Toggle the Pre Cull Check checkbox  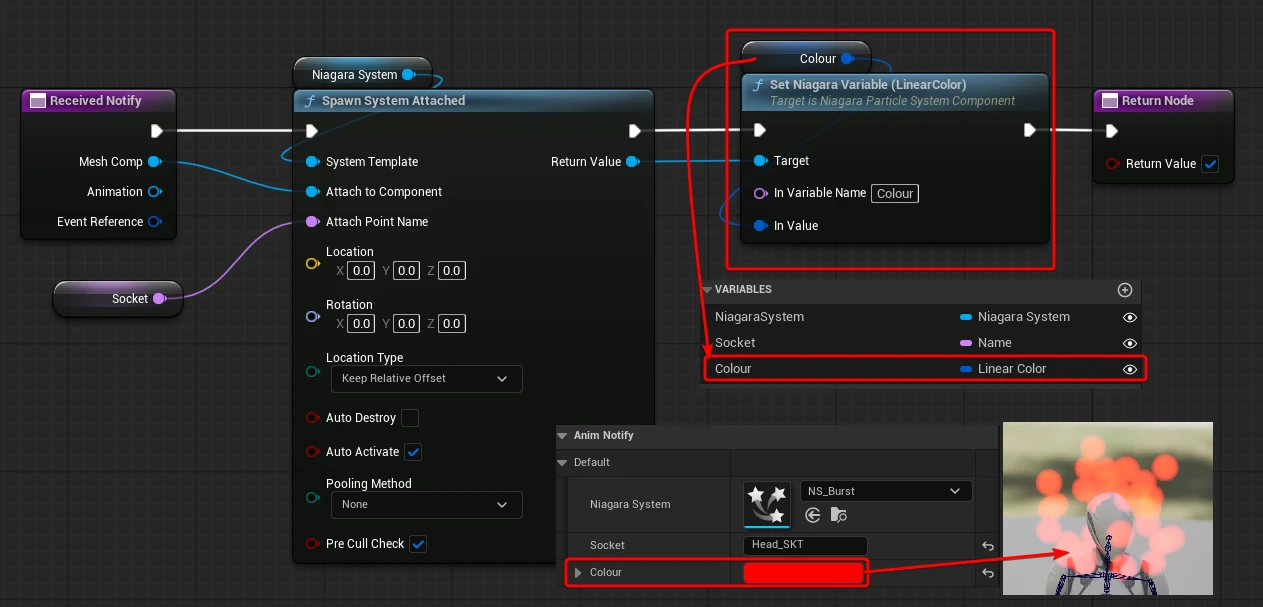(x=418, y=544)
